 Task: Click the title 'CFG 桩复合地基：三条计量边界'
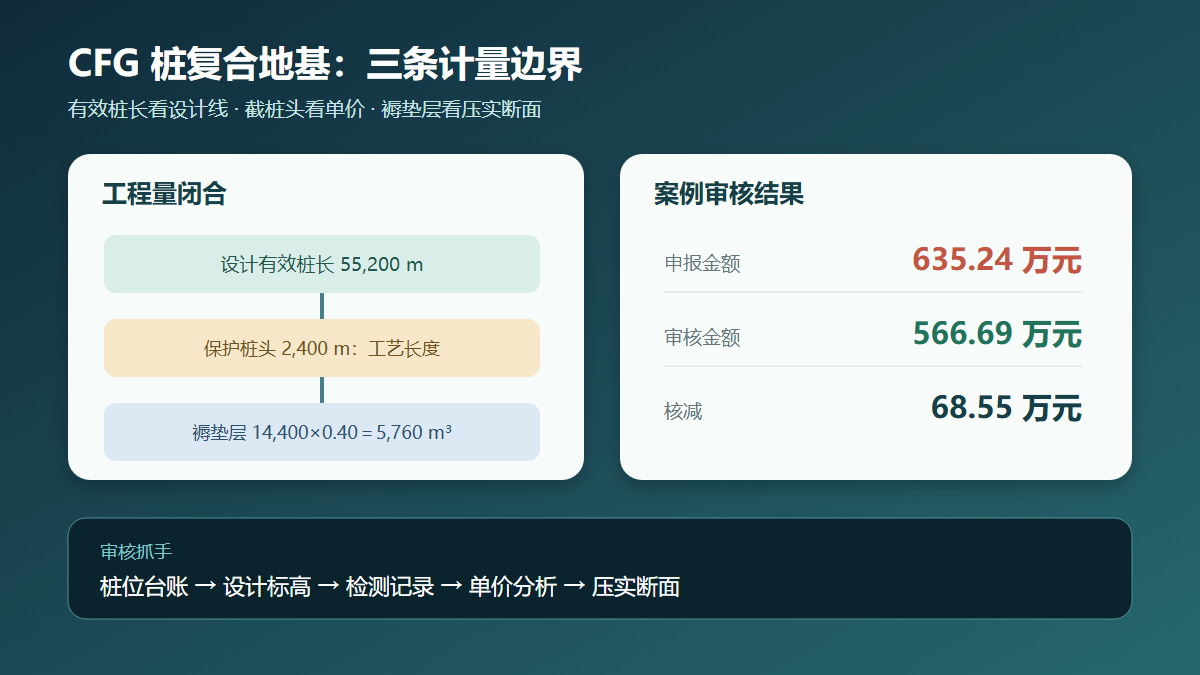pyautogui.click(x=325, y=65)
